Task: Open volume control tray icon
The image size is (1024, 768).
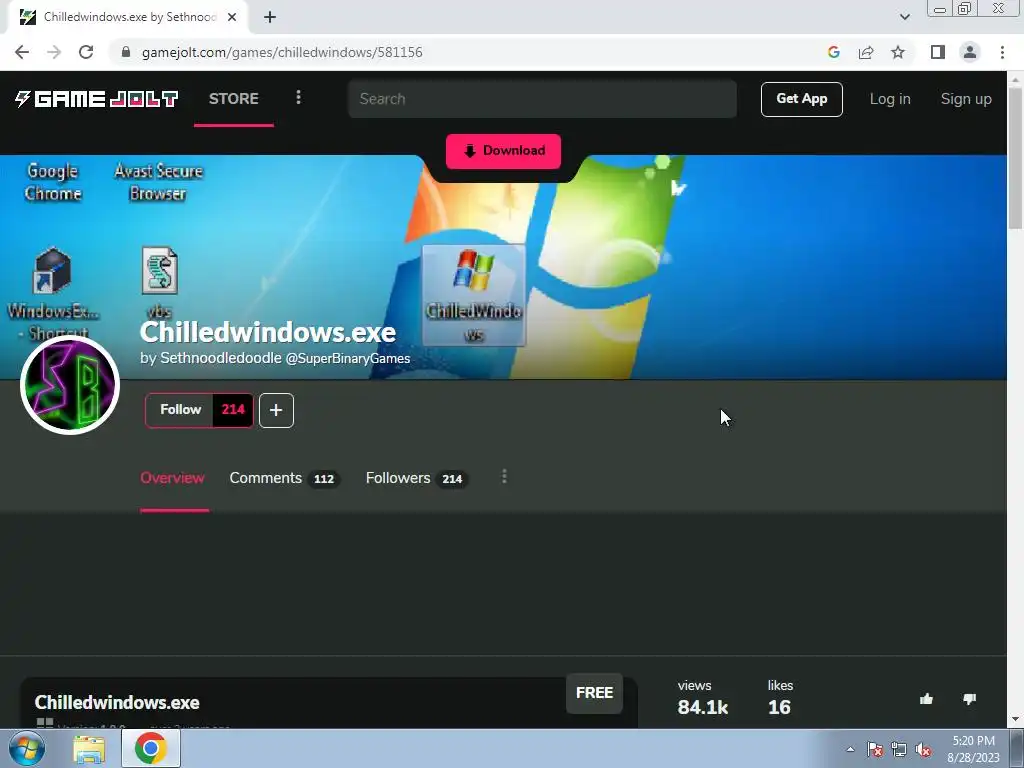Action: click(x=923, y=750)
